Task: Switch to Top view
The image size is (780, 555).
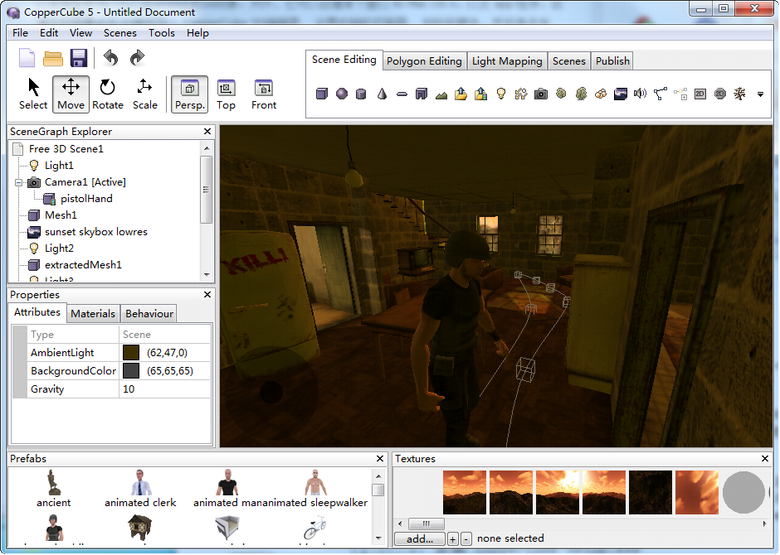Action: click(x=226, y=94)
